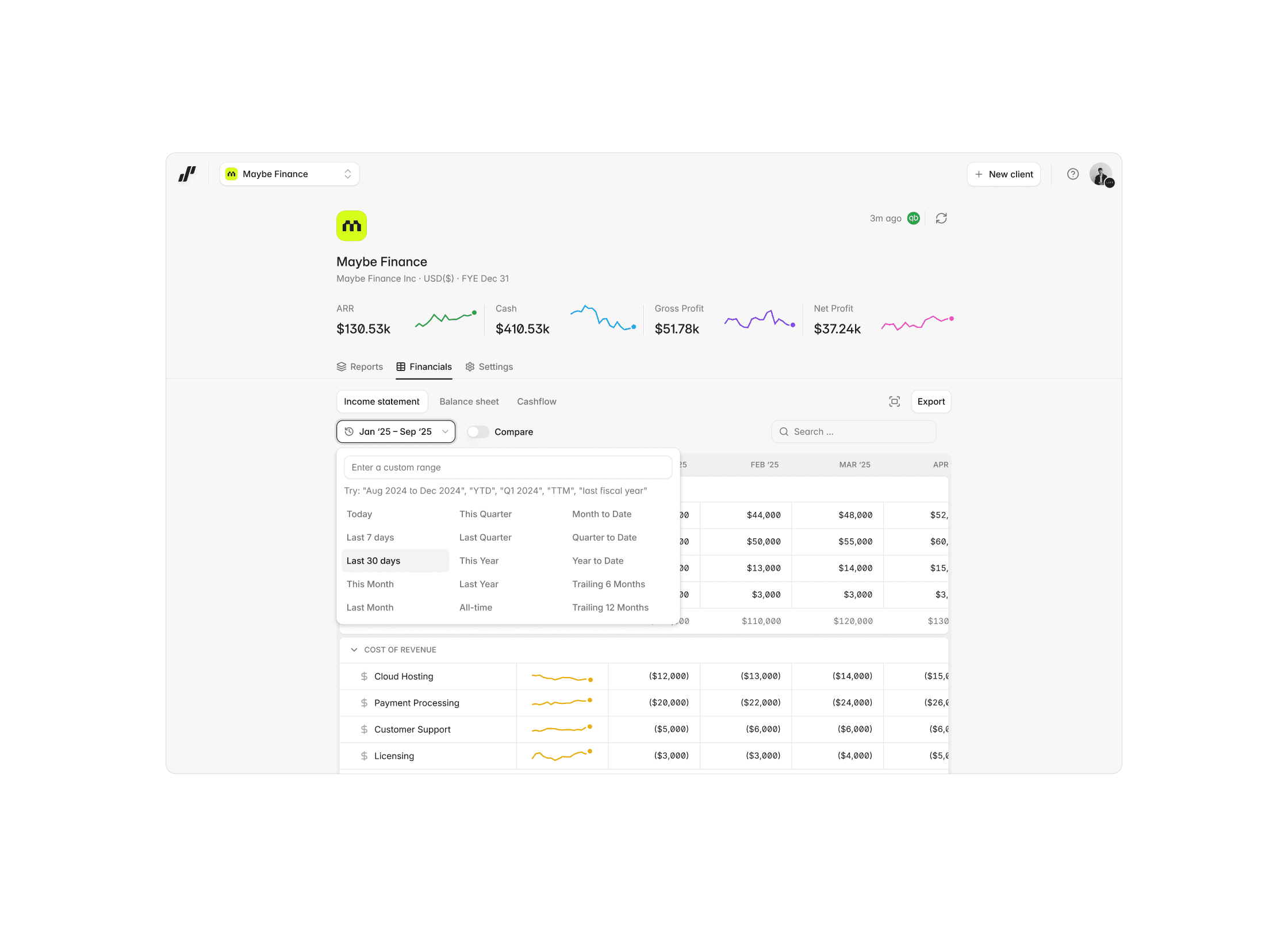Click the Maybe Finance yellow company logo
The image size is (1288, 926).
(x=351, y=226)
